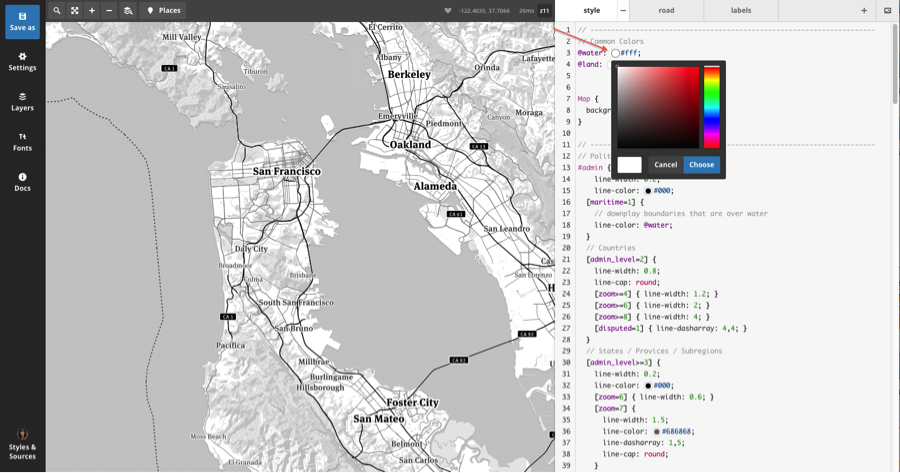Toggle fullscreen map view
The image size is (900, 473).
click(x=74, y=11)
